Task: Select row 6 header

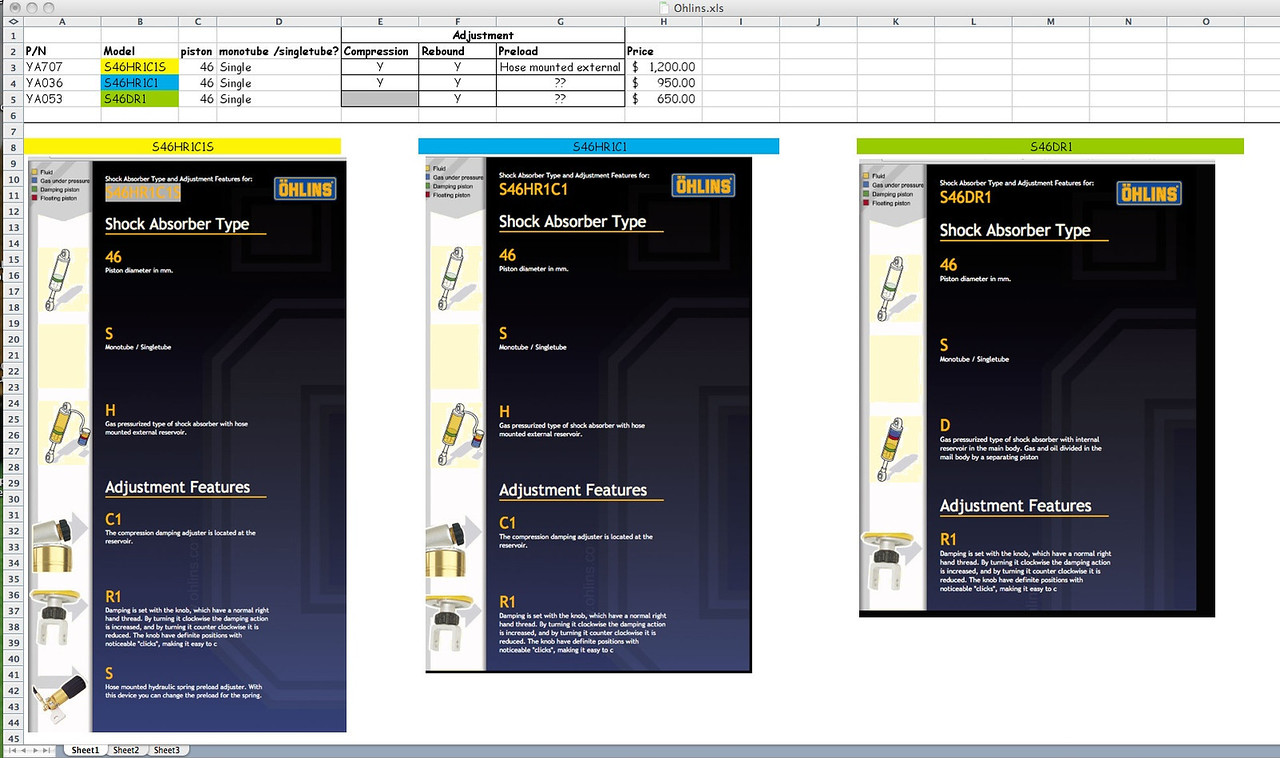Action: point(12,115)
